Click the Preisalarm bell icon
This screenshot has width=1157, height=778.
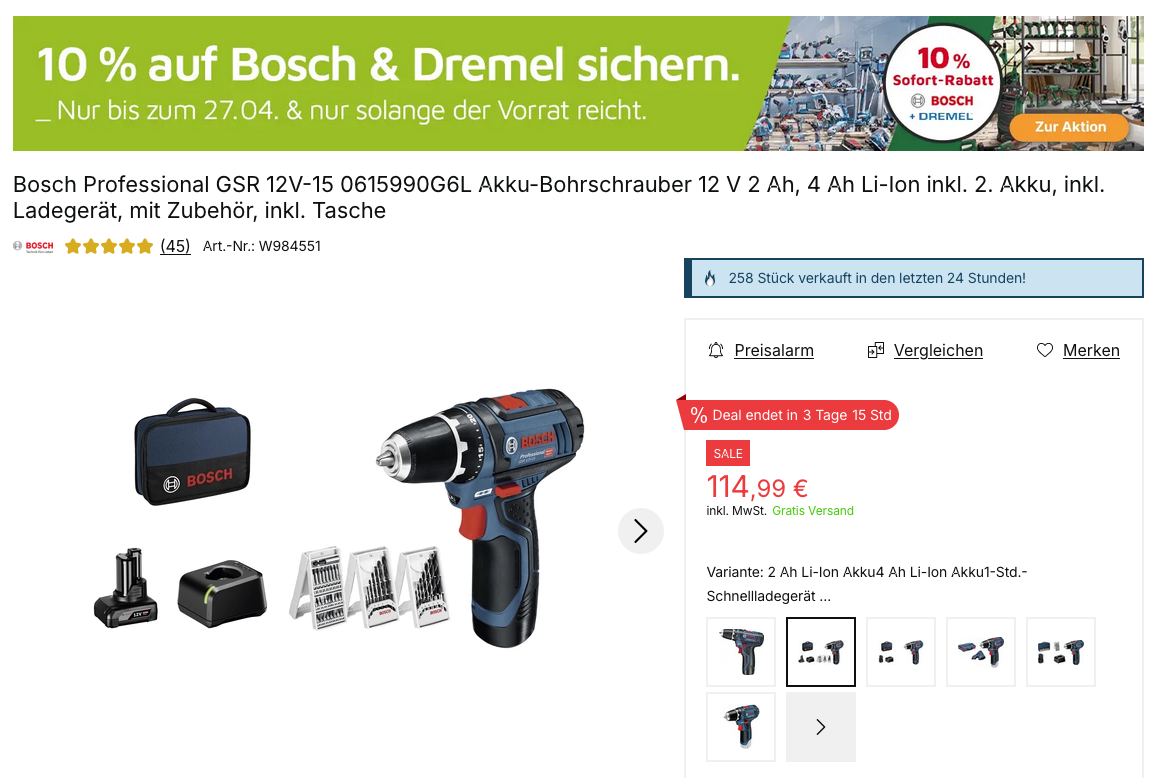[716, 350]
